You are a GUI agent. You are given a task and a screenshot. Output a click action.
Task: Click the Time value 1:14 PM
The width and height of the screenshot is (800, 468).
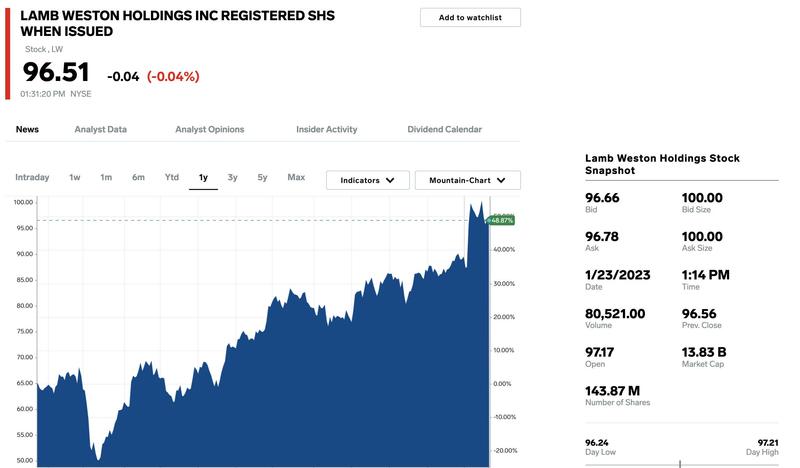coord(706,275)
